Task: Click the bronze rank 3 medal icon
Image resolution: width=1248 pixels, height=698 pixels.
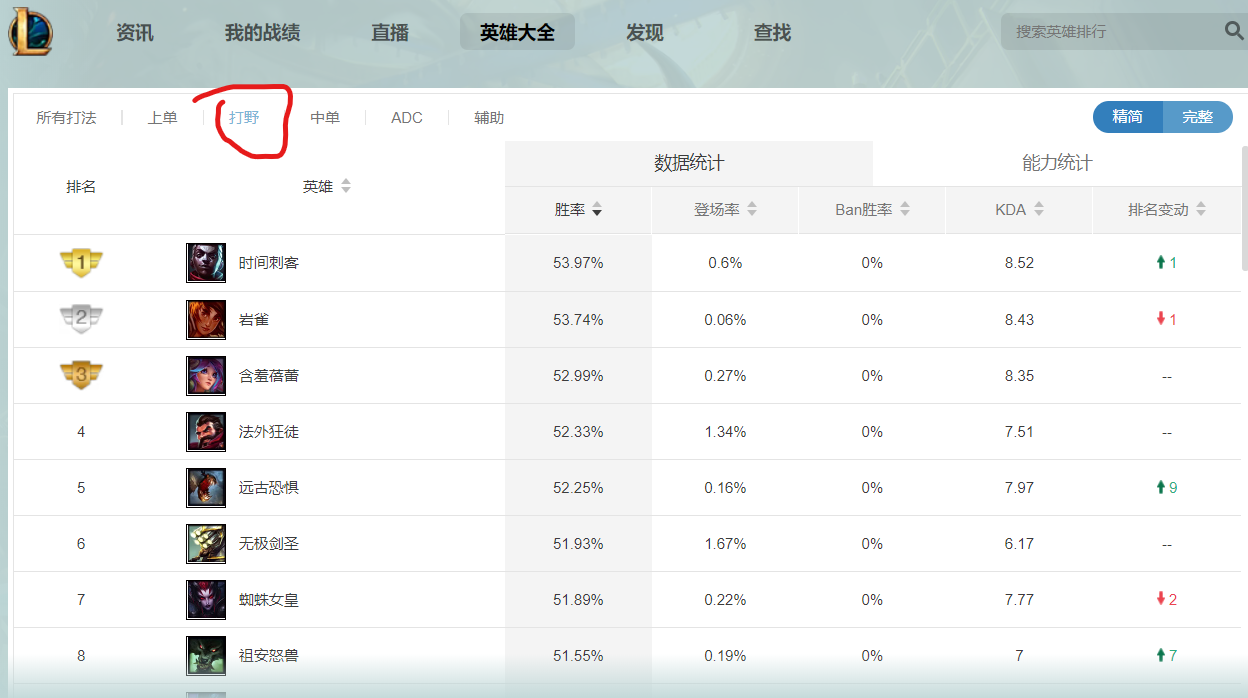Action: pyautogui.click(x=81, y=375)
